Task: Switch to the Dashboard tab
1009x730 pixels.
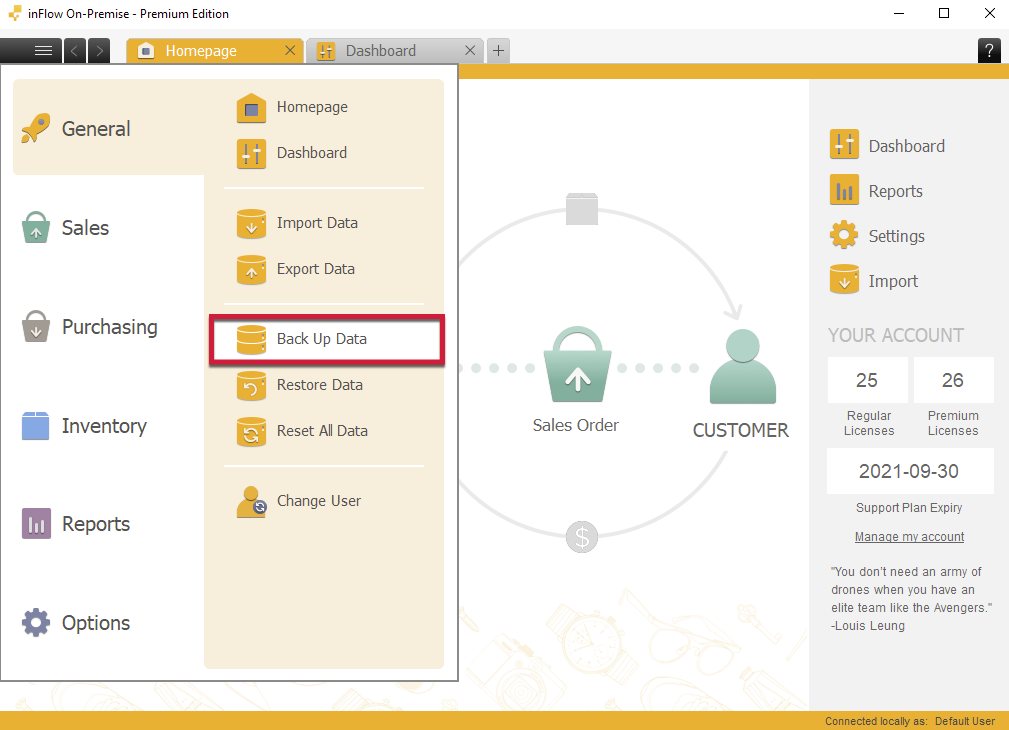Action: click(395, 50)
